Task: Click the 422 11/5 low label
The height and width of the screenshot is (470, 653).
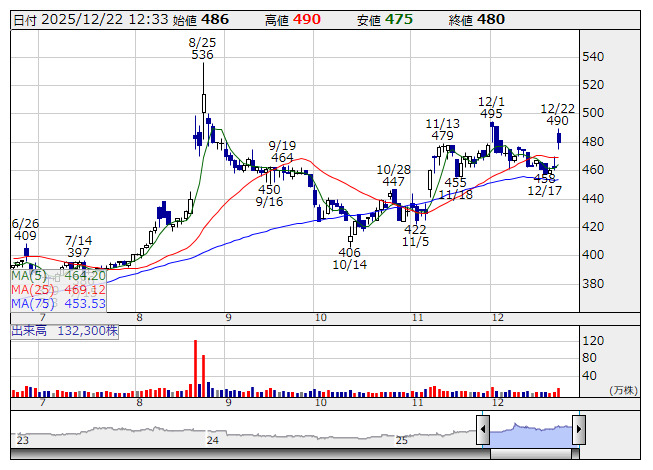Action: [x=415, y=236]
